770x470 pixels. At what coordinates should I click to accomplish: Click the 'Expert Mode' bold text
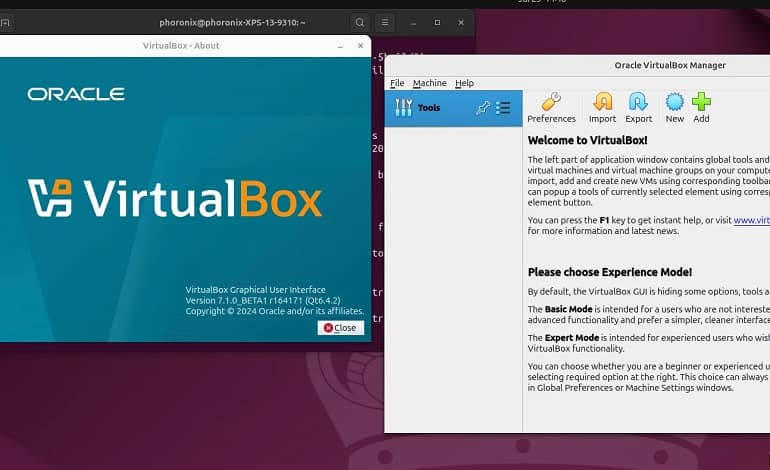pos(572,337)
